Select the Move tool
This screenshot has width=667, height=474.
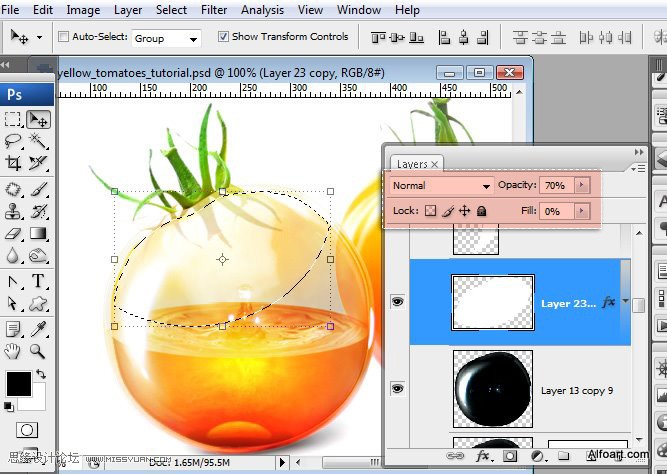pos(38,119)
